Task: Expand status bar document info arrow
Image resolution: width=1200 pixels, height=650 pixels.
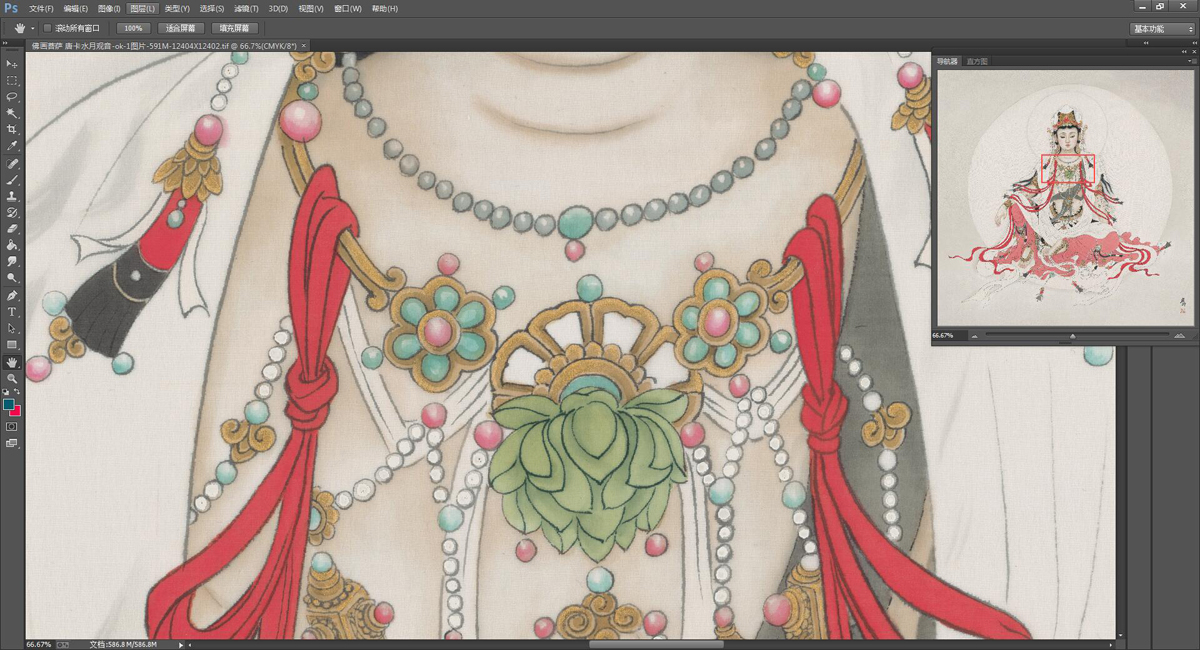Action: pos(180,645)
